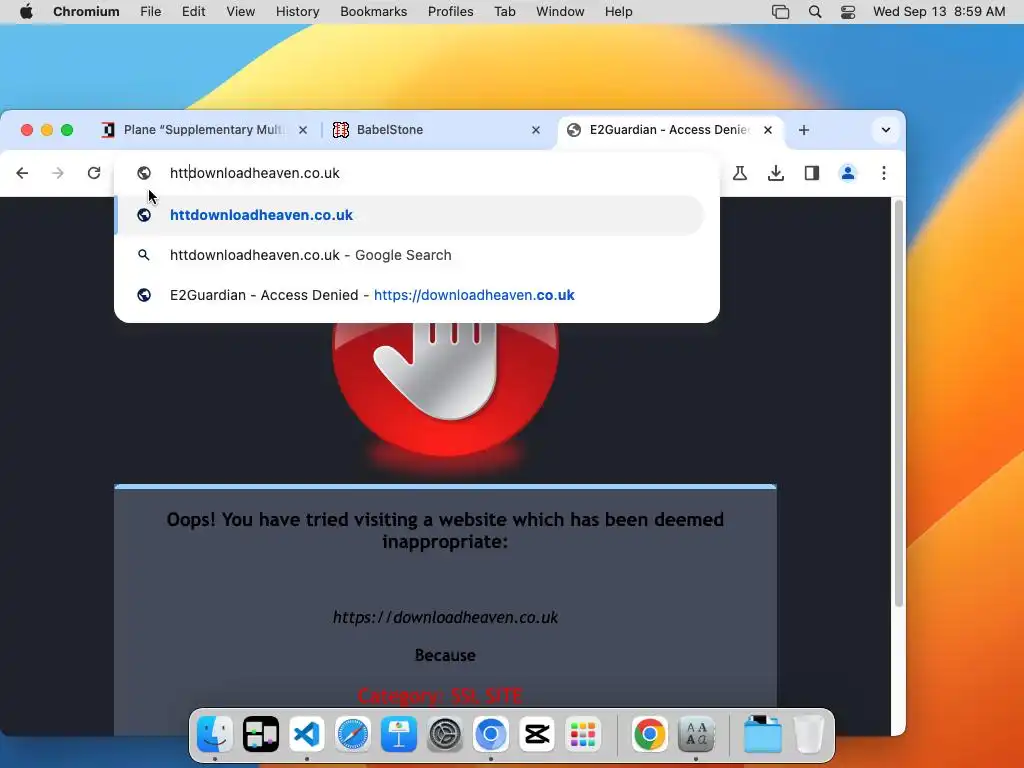1024x768 pixels.
Task: Open the Chromium application menu
Action: 86,12
